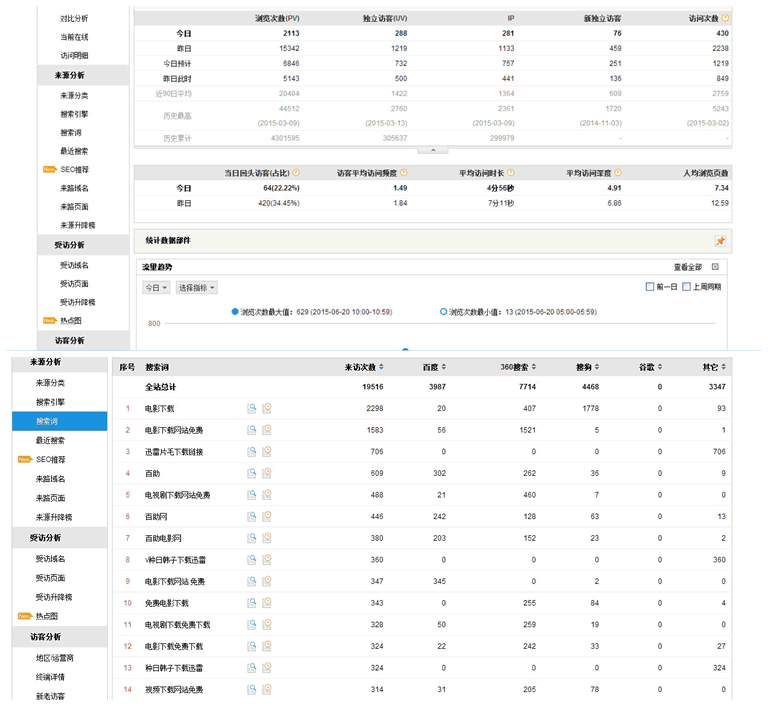Enable the 上周同期 comparison checkbox
The width and height of the screenshot is (768, 706).
(x=687, y=287)
